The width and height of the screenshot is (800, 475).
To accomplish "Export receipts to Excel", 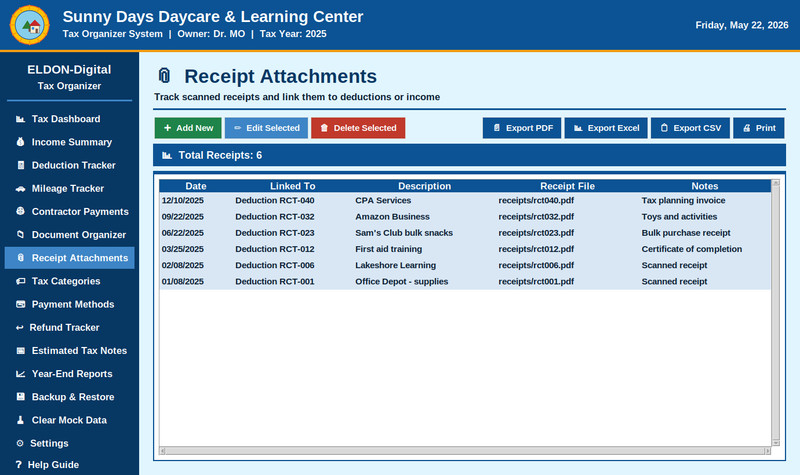I will pos(606,128).
